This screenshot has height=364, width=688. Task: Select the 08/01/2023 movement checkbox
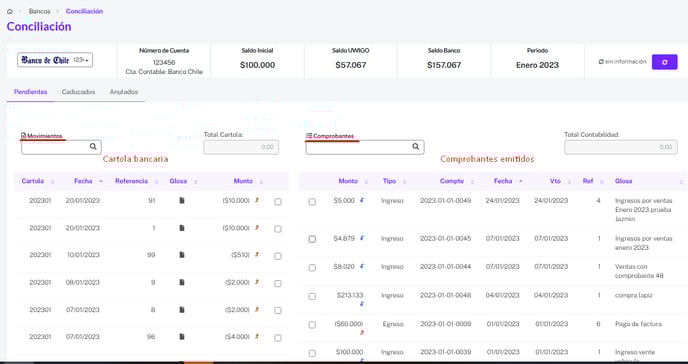[278, 284]
